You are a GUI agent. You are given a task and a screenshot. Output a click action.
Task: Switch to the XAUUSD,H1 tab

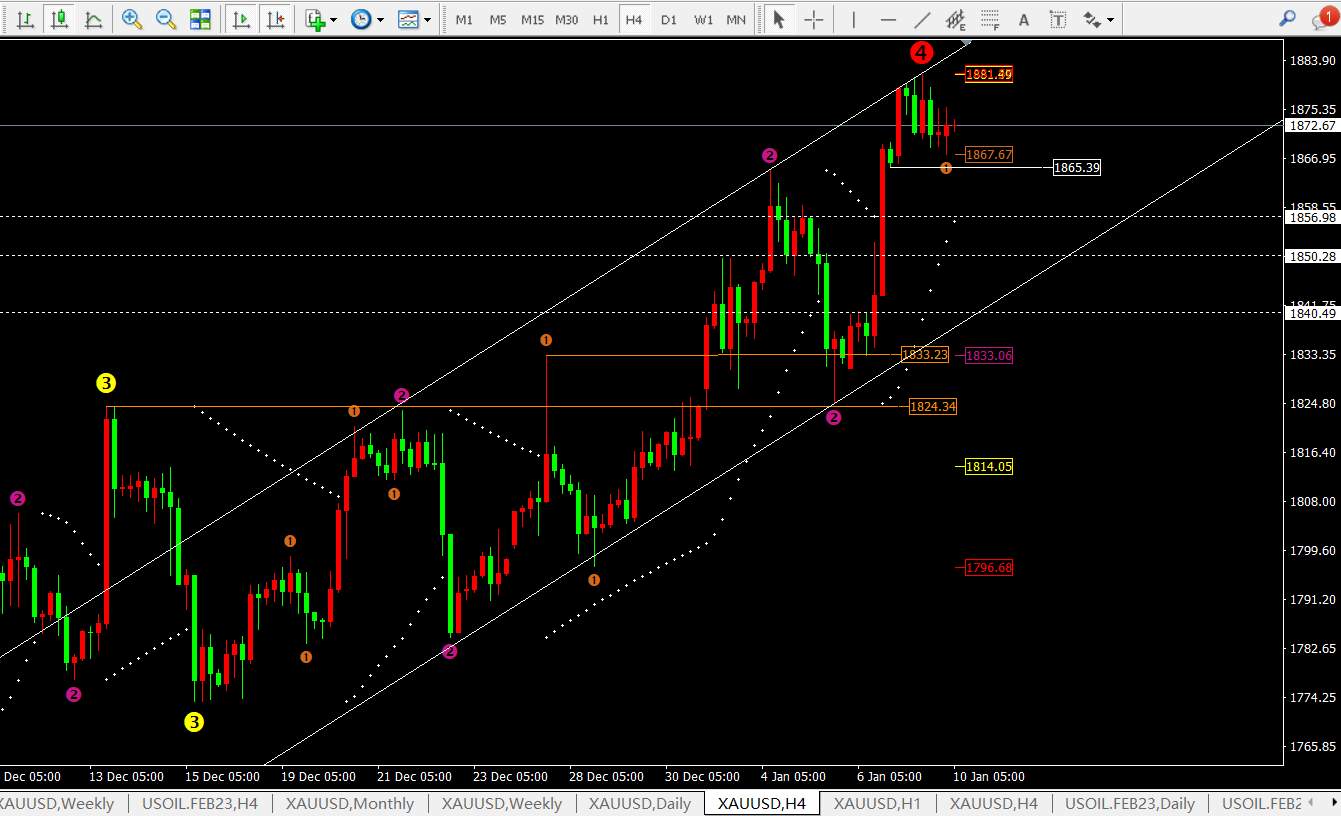[x=877, y=803]
